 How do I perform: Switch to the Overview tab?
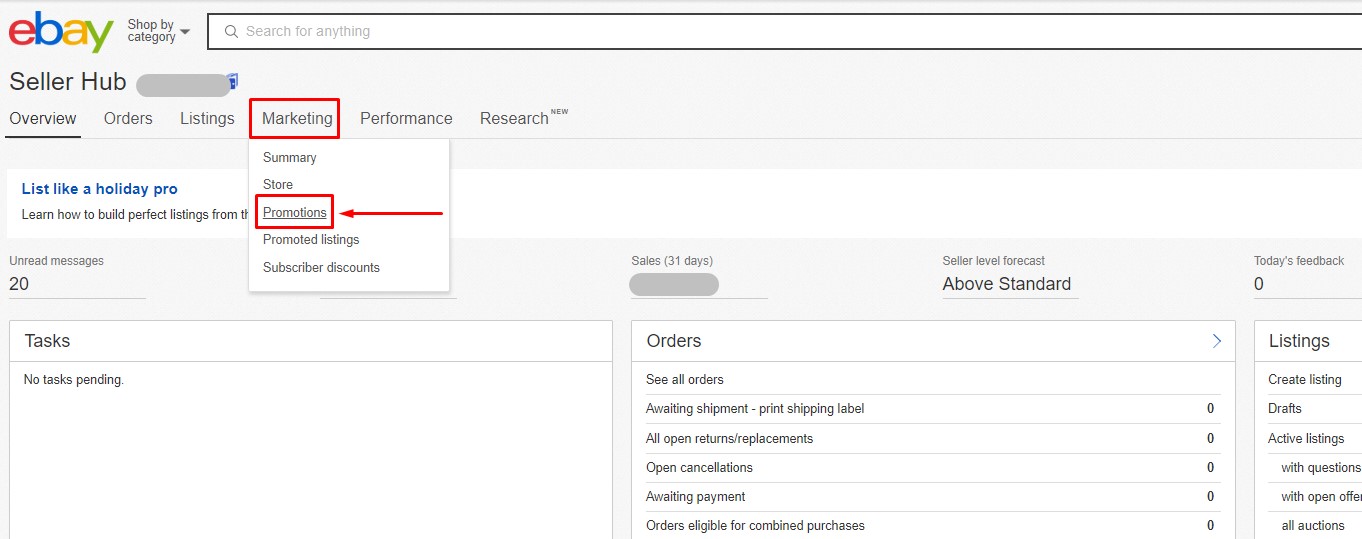coord(43,118)
